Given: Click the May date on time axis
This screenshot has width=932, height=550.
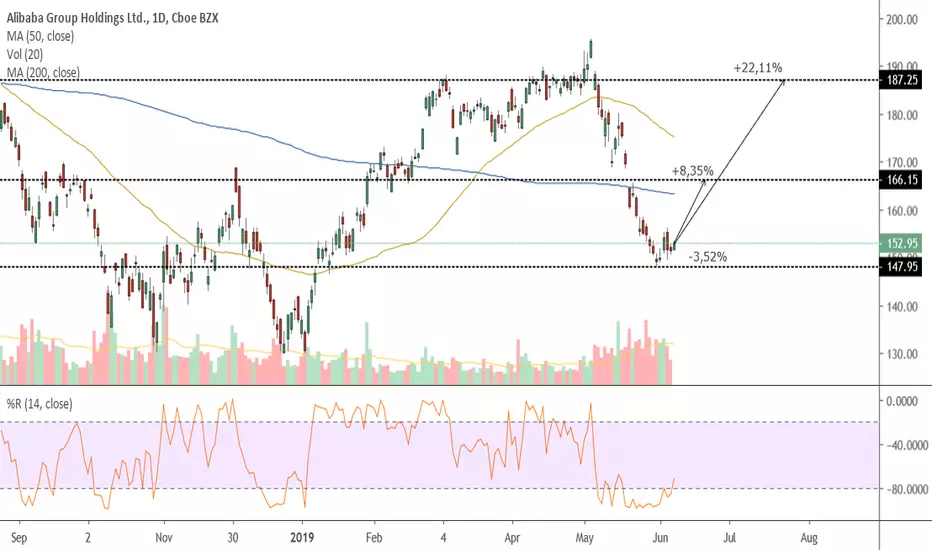Looking at the screenshot, I should (584, 538).
